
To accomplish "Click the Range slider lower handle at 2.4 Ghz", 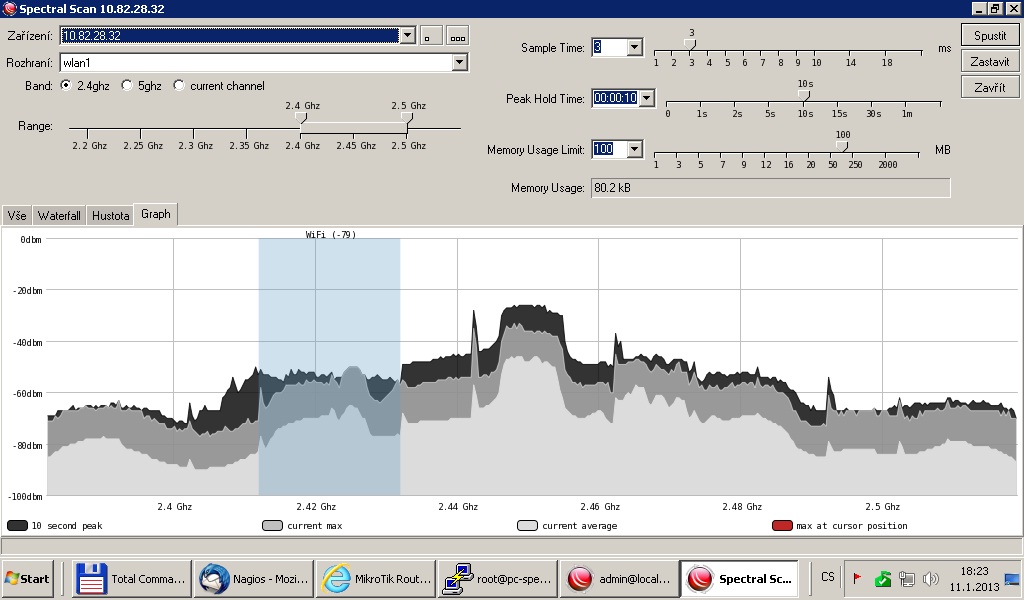I will click(301, 118).
